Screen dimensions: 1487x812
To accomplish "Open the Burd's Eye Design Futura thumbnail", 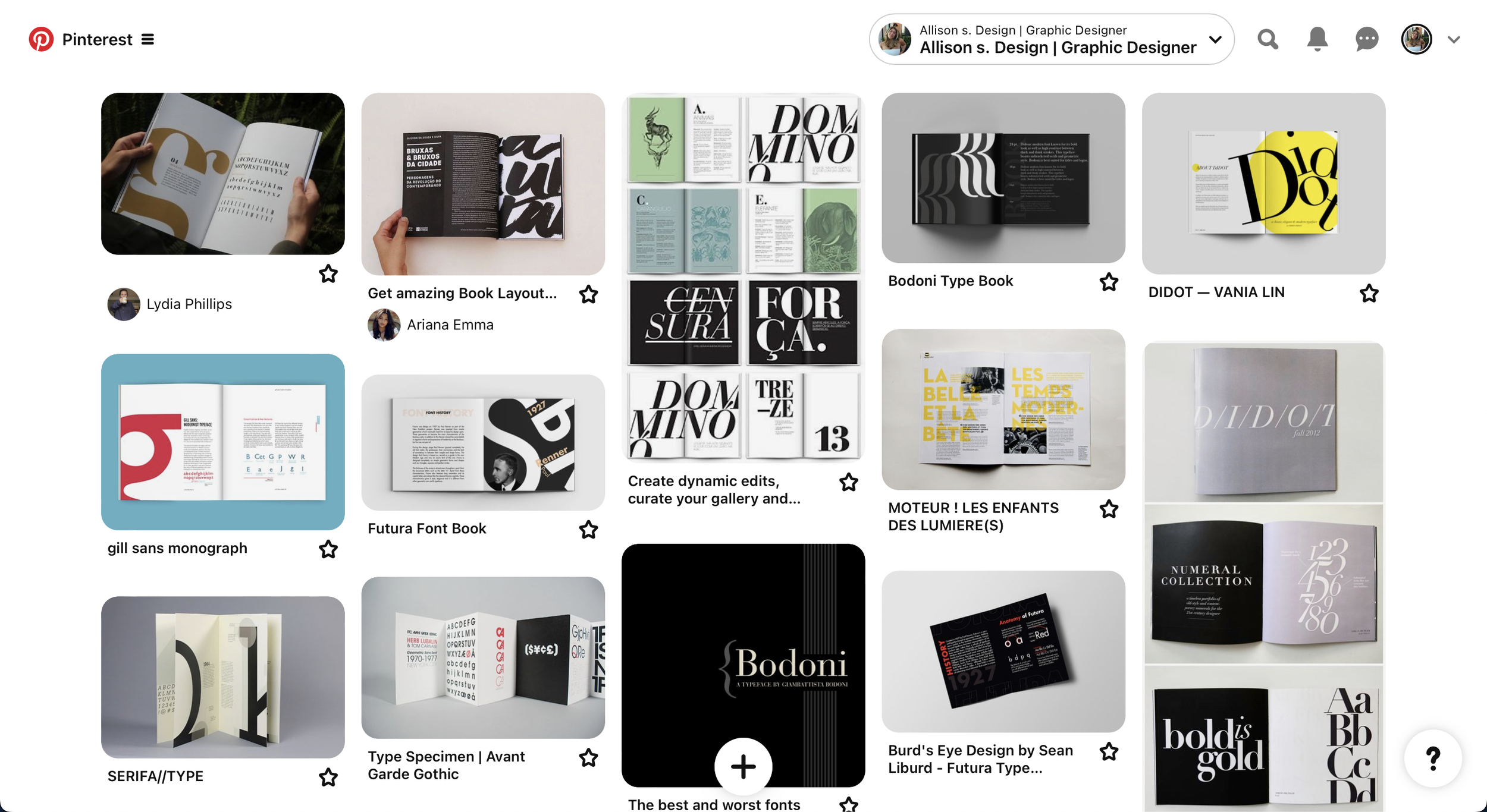I will pyautogui.click(x=1003, y=652).
